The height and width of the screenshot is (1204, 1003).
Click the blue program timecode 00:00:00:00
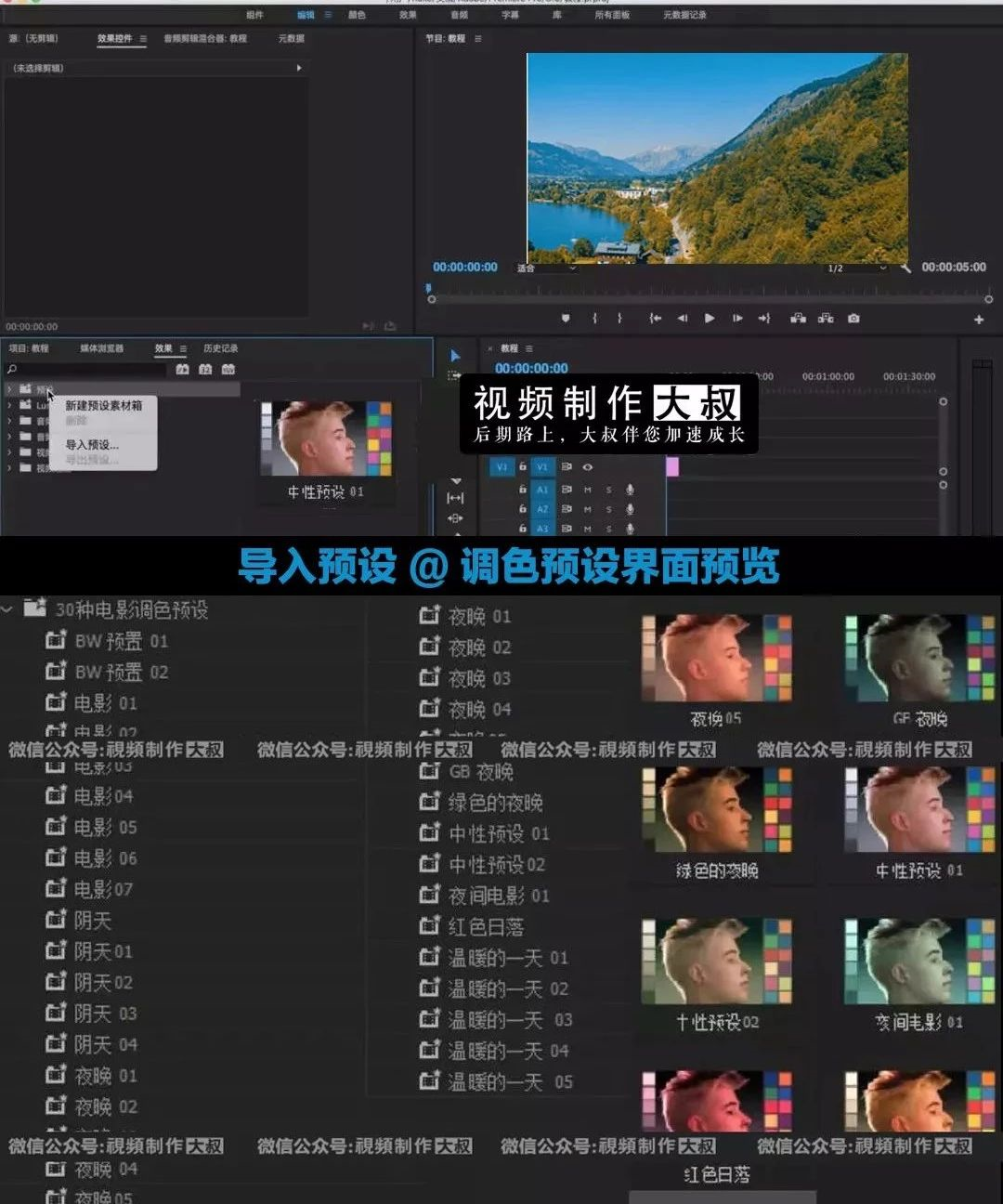tap(465, 268)
